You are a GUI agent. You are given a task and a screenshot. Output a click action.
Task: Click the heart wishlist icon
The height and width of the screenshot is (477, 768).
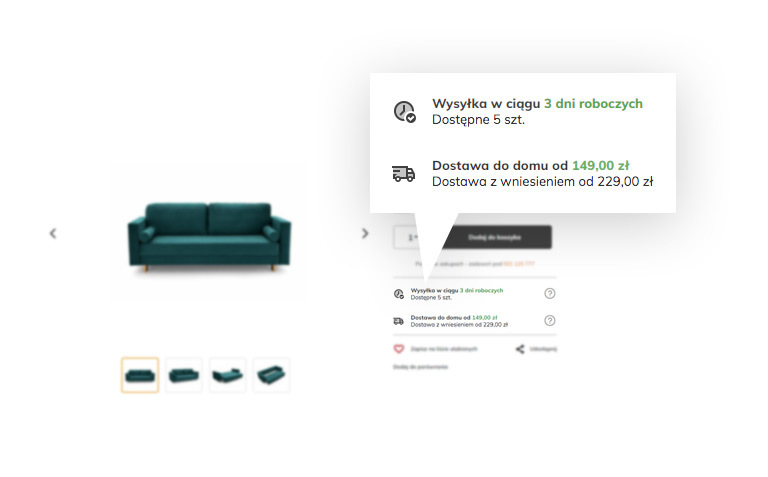399,349
